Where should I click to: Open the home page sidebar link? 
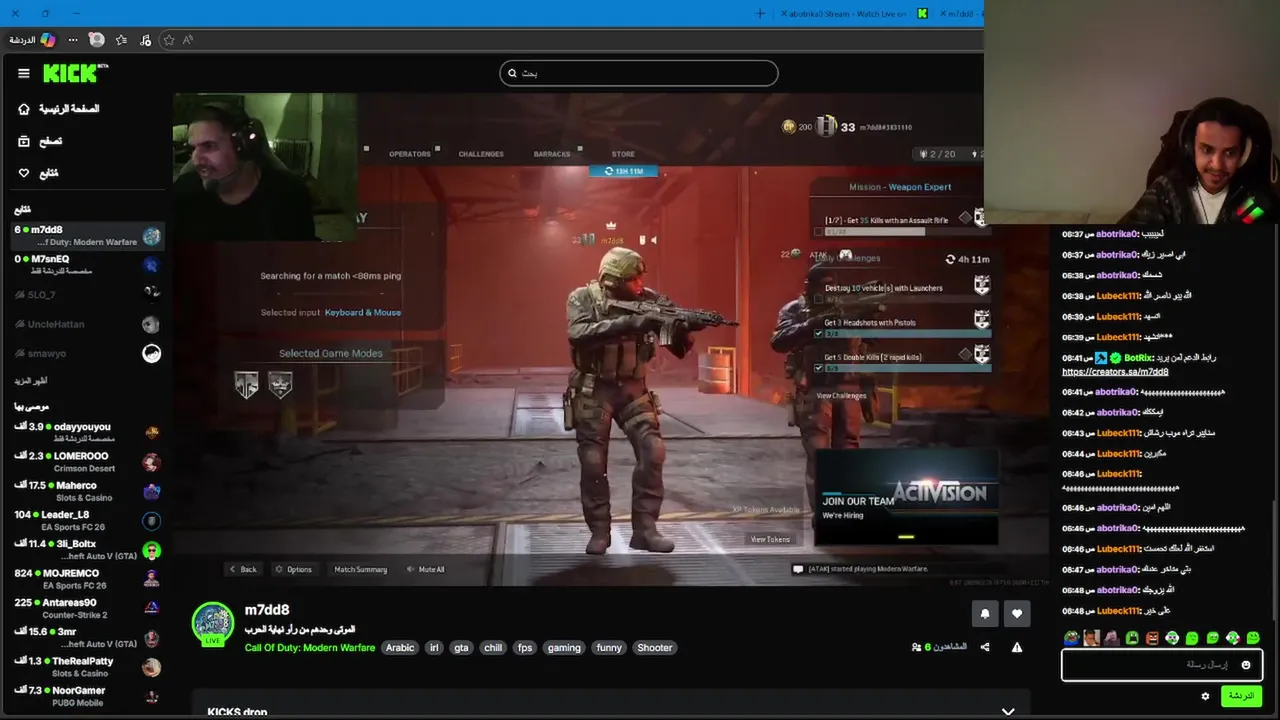coord(68,108)
